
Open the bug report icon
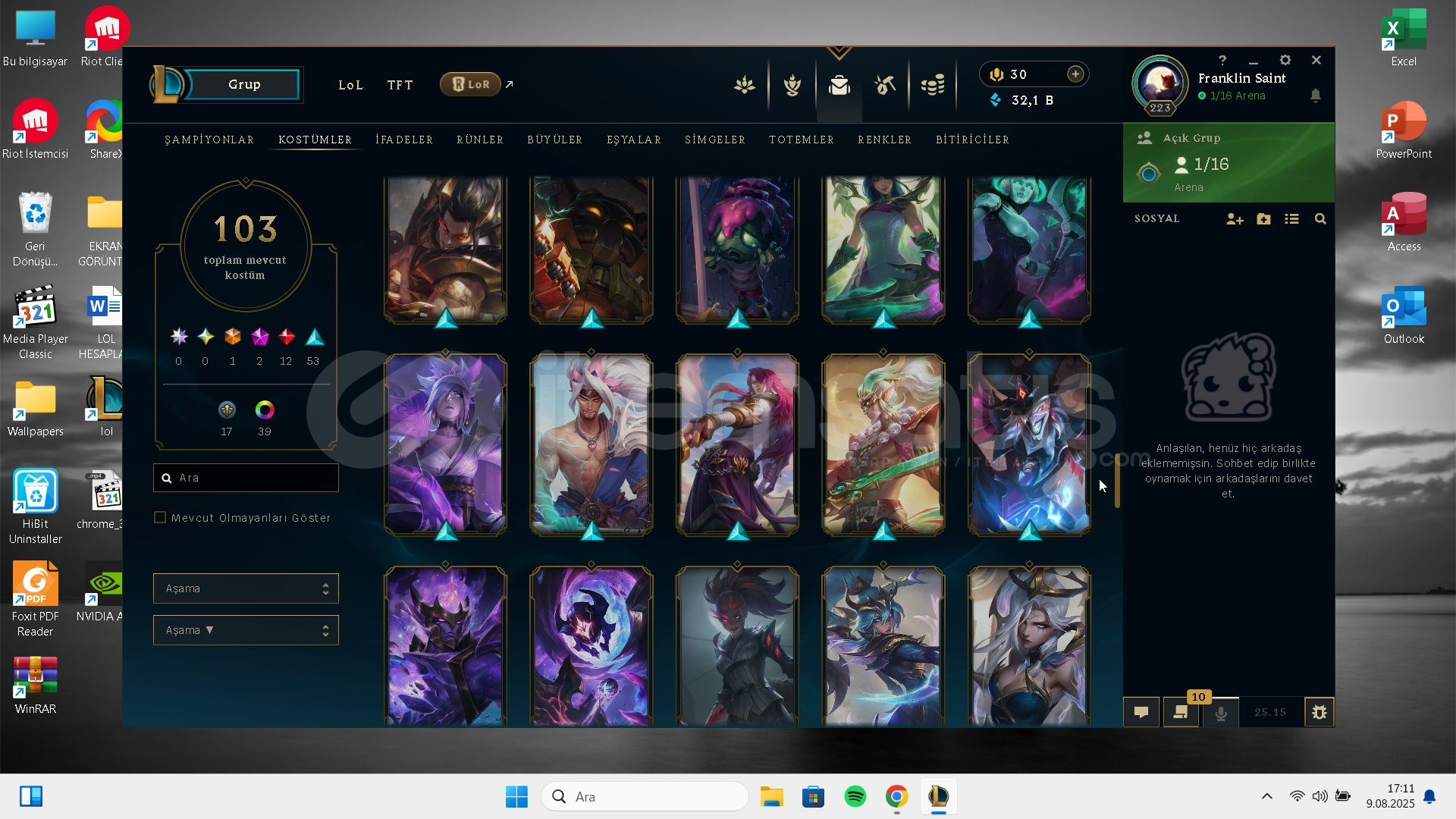tap(1319, 712)
